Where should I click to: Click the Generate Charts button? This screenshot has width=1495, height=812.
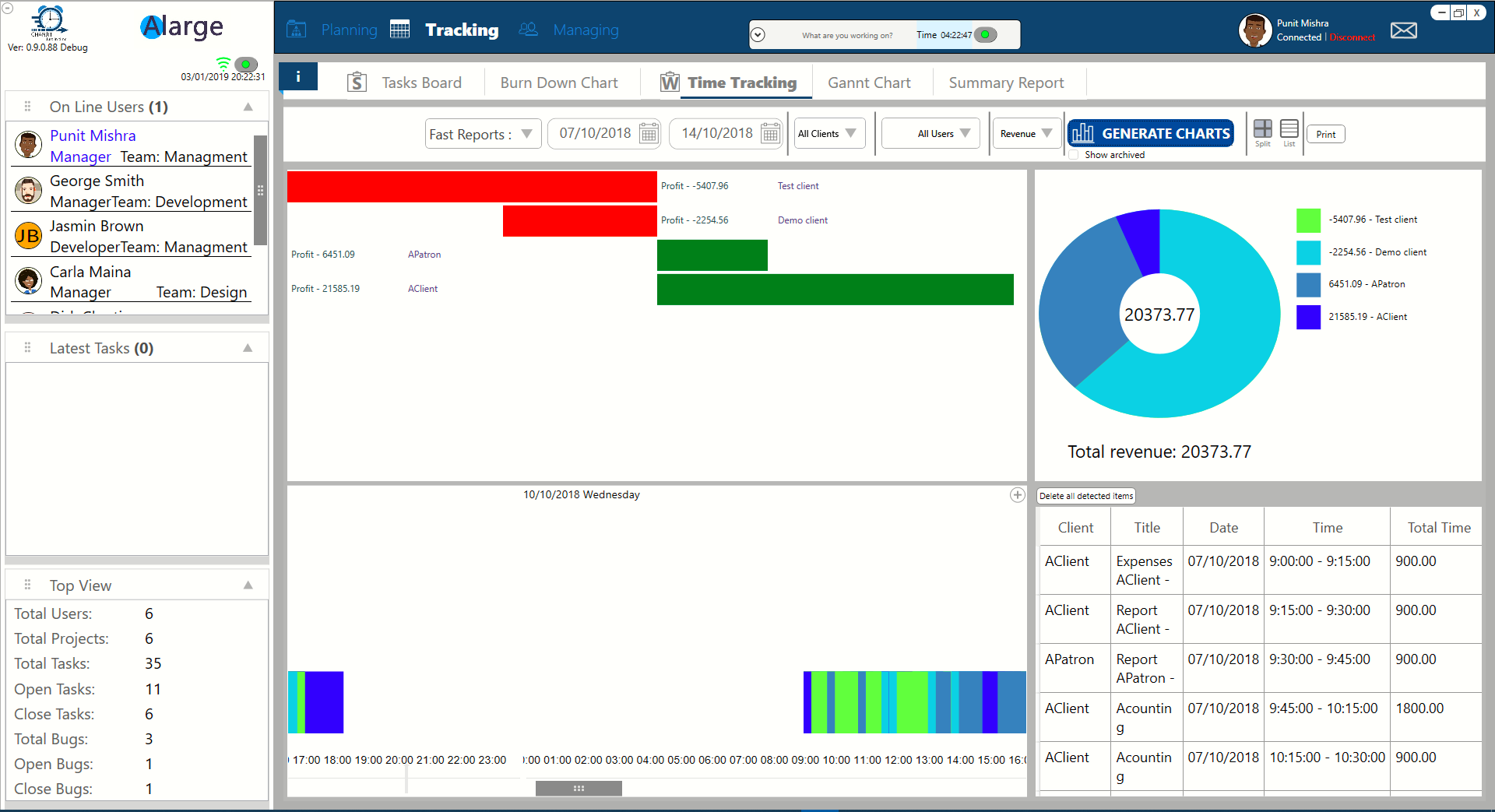click(1151, 134)
